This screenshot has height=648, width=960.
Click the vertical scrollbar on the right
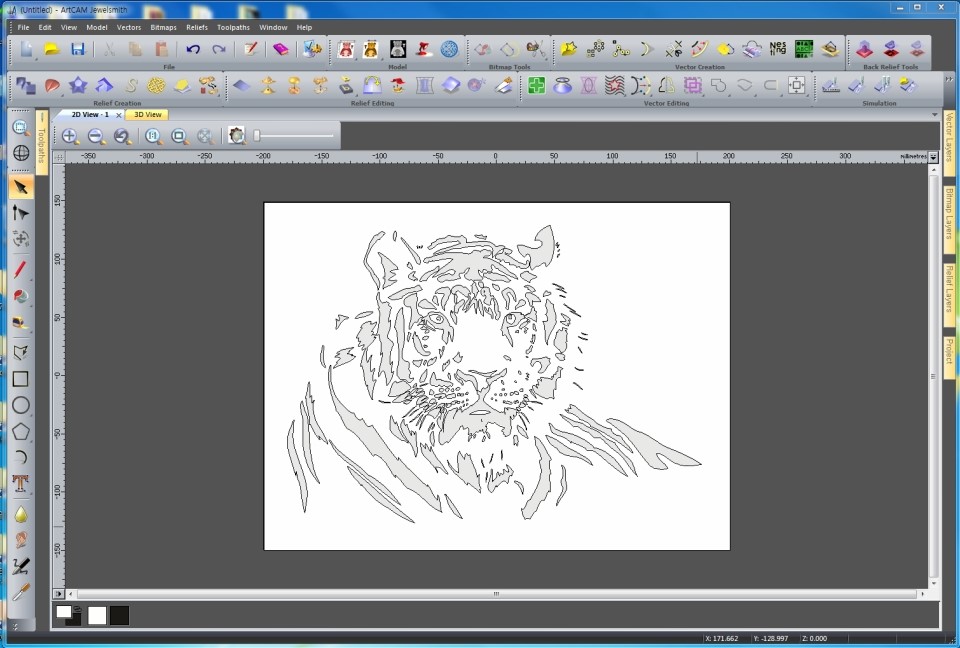(934, 375)
